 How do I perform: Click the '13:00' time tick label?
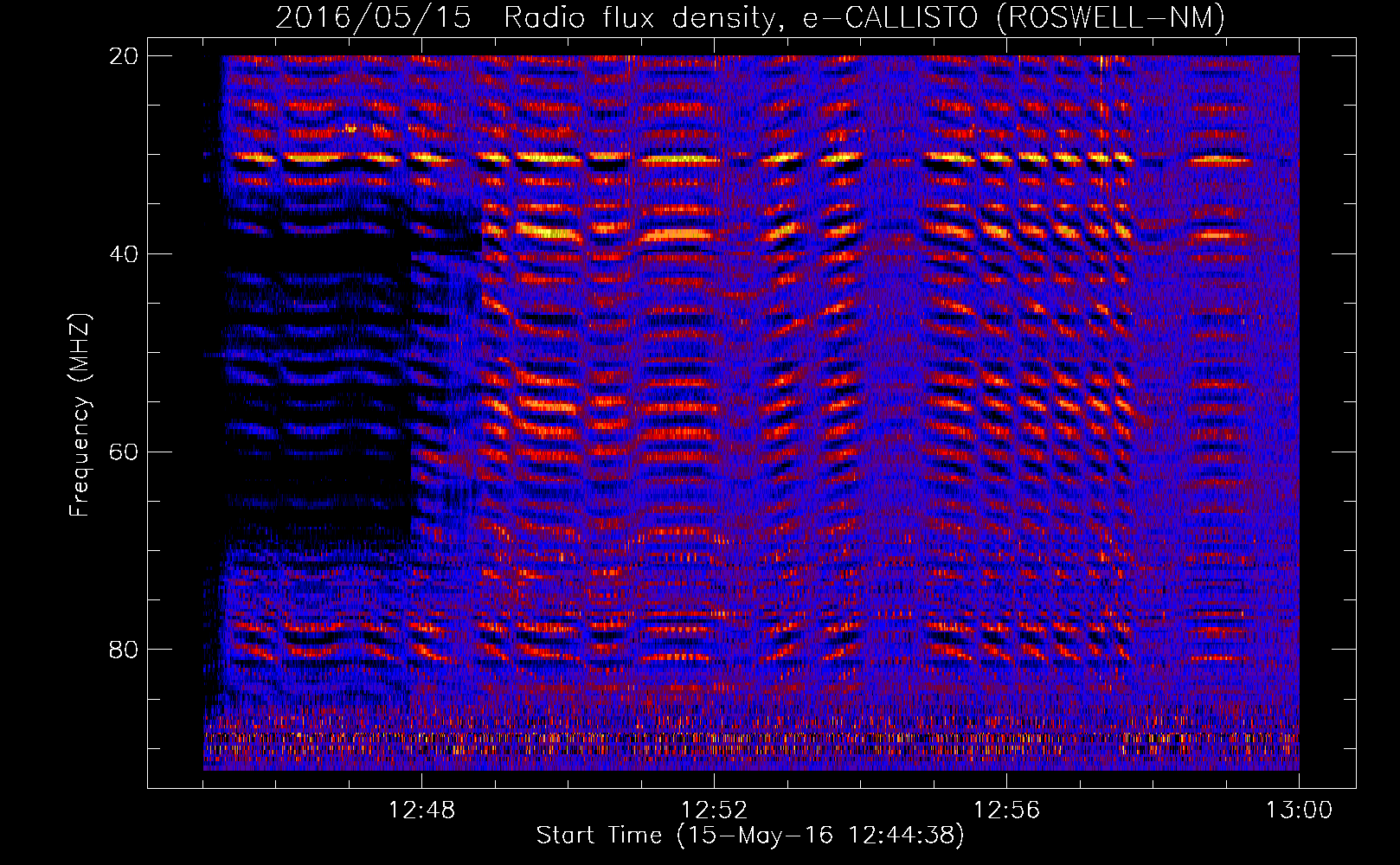pos(1299,811)
